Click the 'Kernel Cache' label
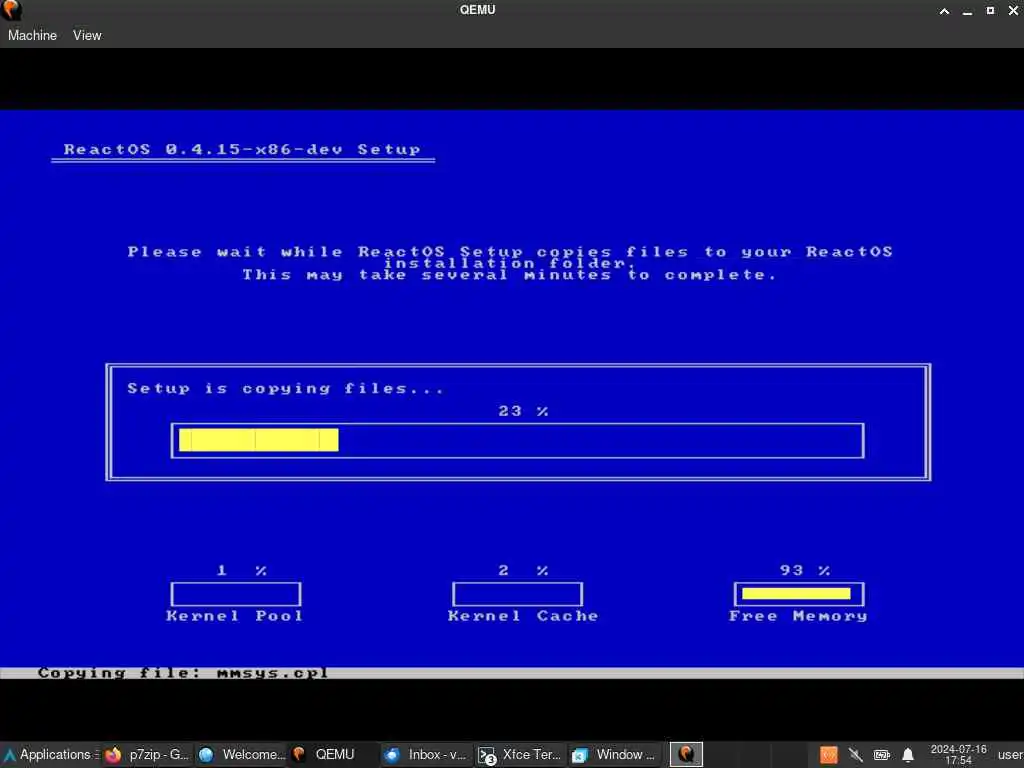Viewport: 1024px width, 768px height. 523,616
